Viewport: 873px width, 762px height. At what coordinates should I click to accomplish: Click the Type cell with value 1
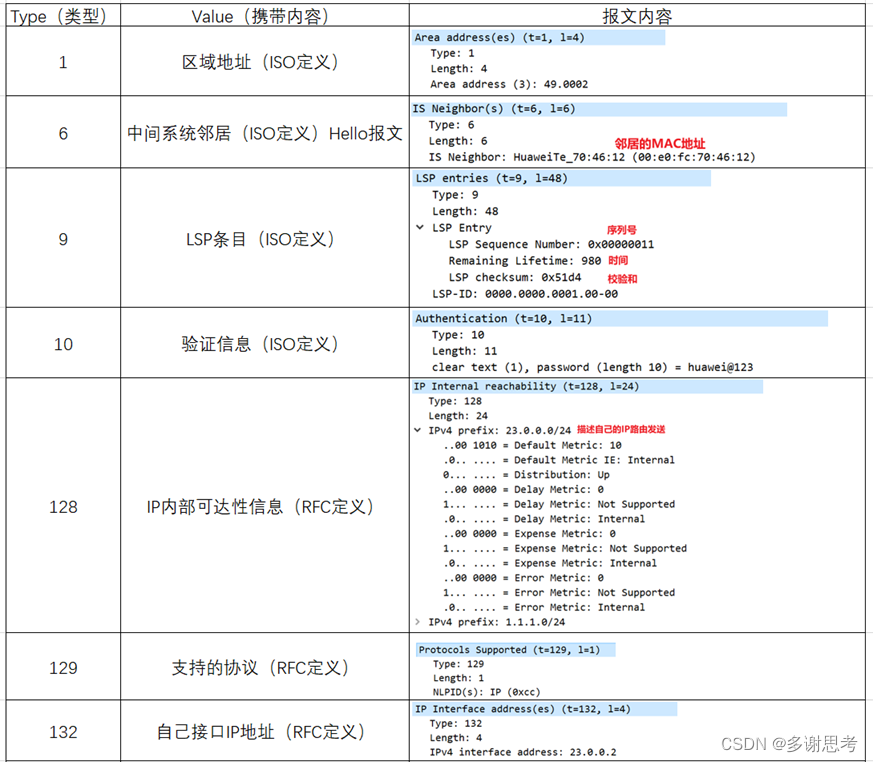(x=63, y=62)
